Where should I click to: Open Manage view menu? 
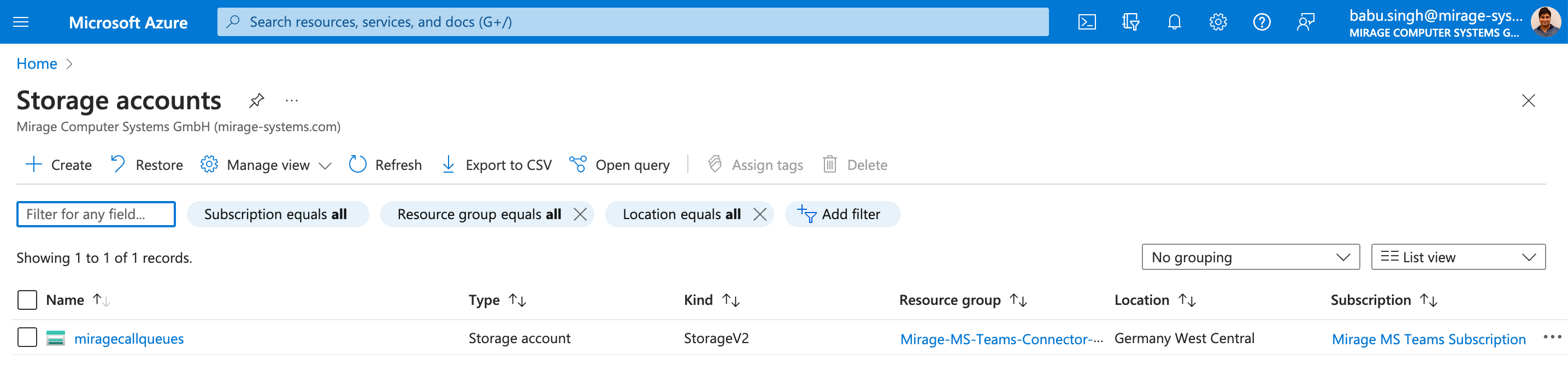[266, 164]
